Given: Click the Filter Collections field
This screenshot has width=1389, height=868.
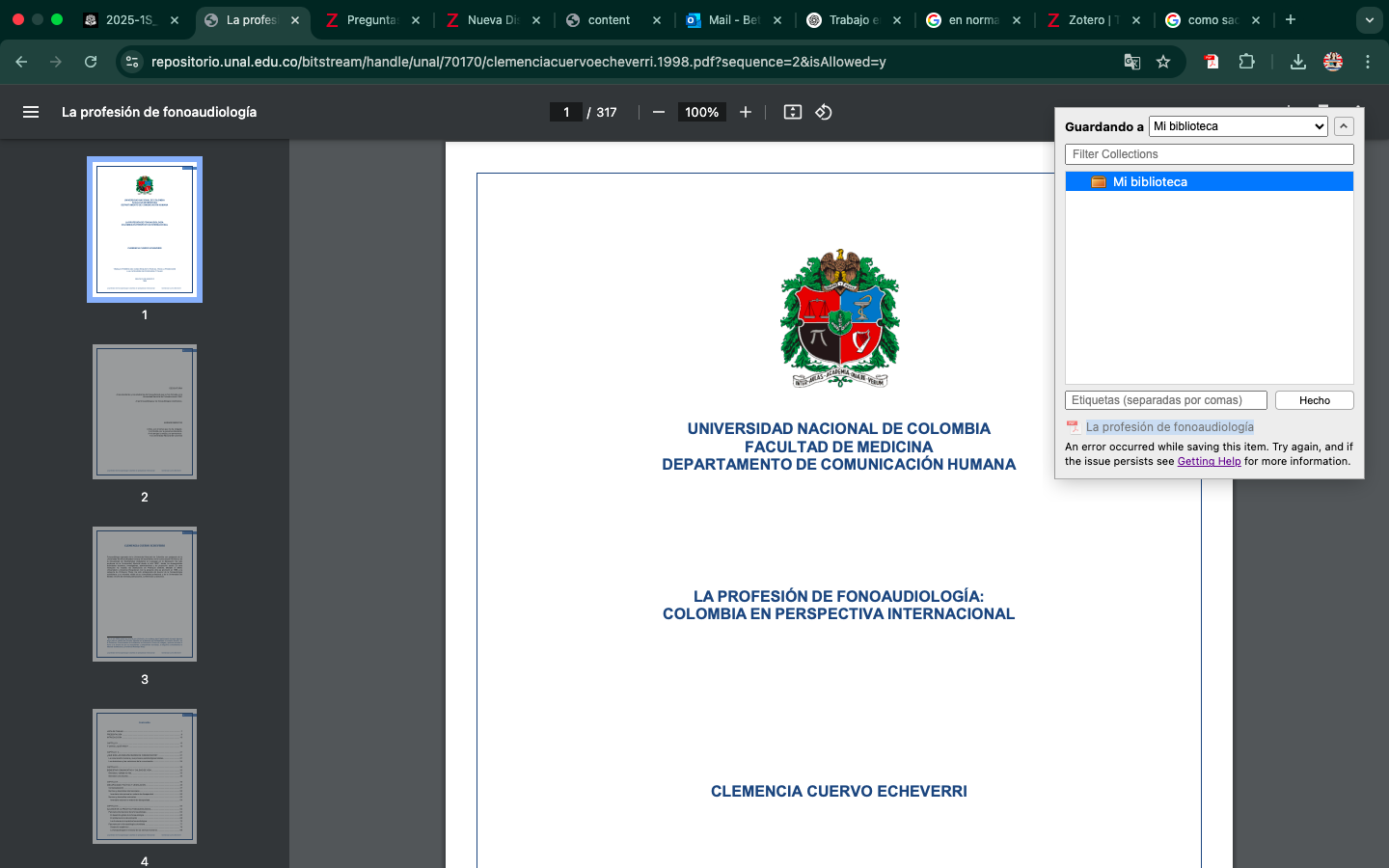Looking at the screenshot, I should point(1210,154).
